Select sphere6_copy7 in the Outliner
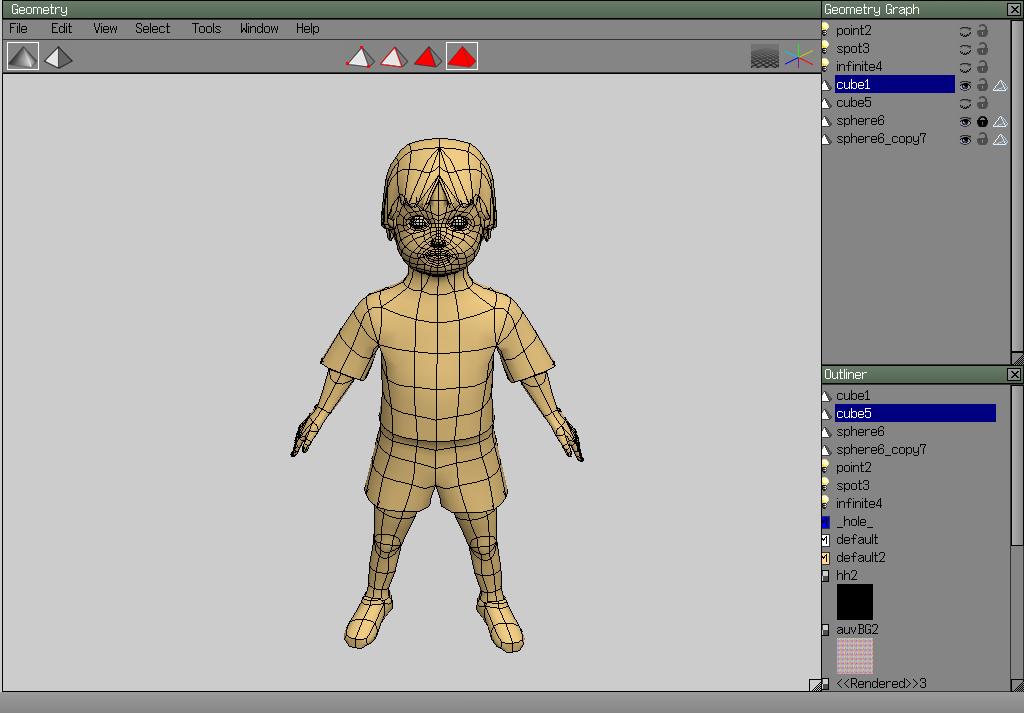Image resolution: width=1024 pixels, height=713 pixels. pyautogui.click(x=881, y=449)
